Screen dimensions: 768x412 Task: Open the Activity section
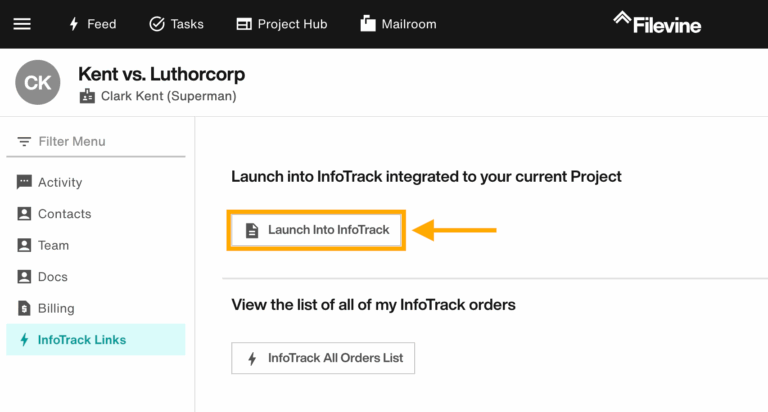click(96, 182)
